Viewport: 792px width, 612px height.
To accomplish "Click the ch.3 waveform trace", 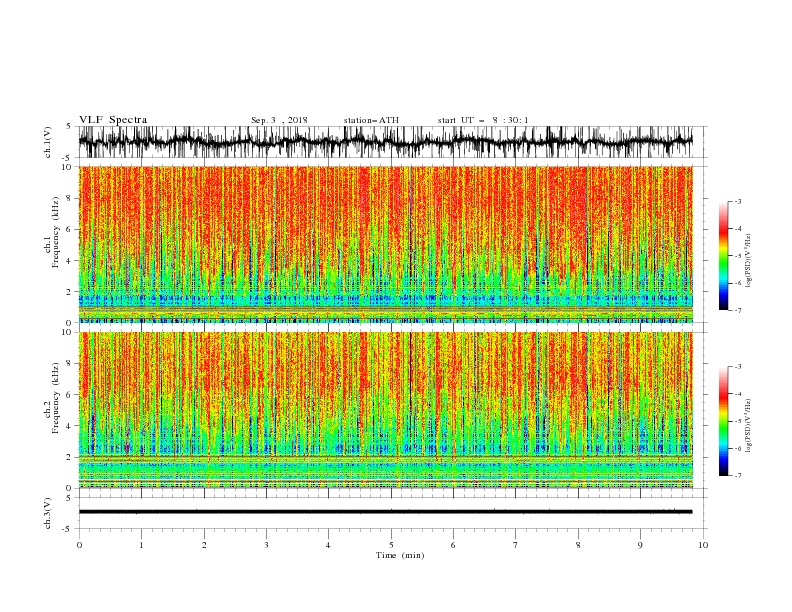I will tap(385, 512).
